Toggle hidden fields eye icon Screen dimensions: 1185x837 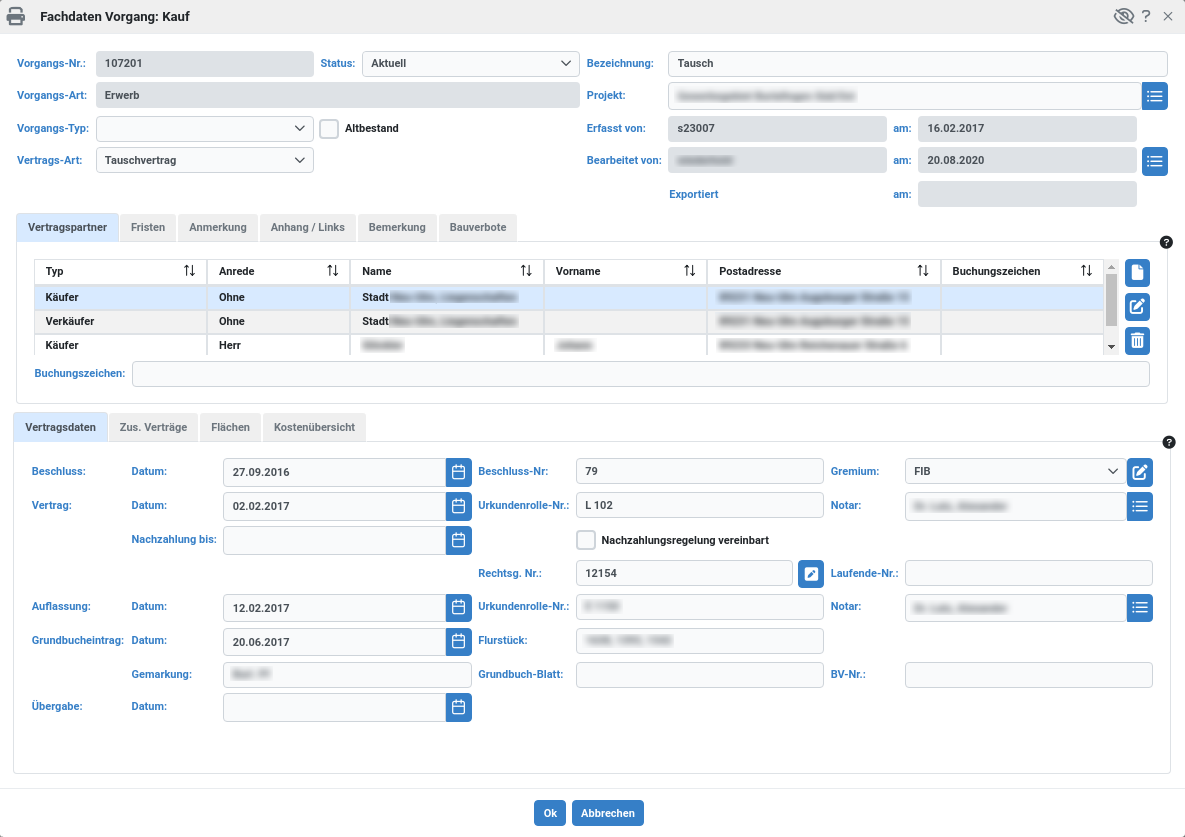tap(1124, 17)
